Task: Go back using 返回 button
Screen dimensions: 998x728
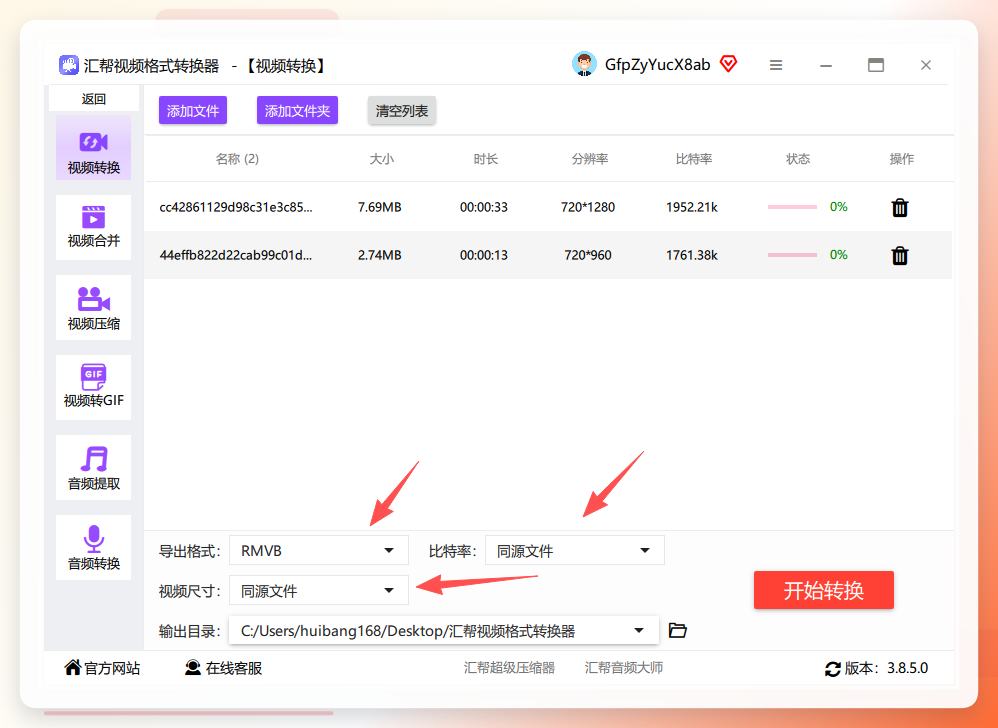Action: 94,99
